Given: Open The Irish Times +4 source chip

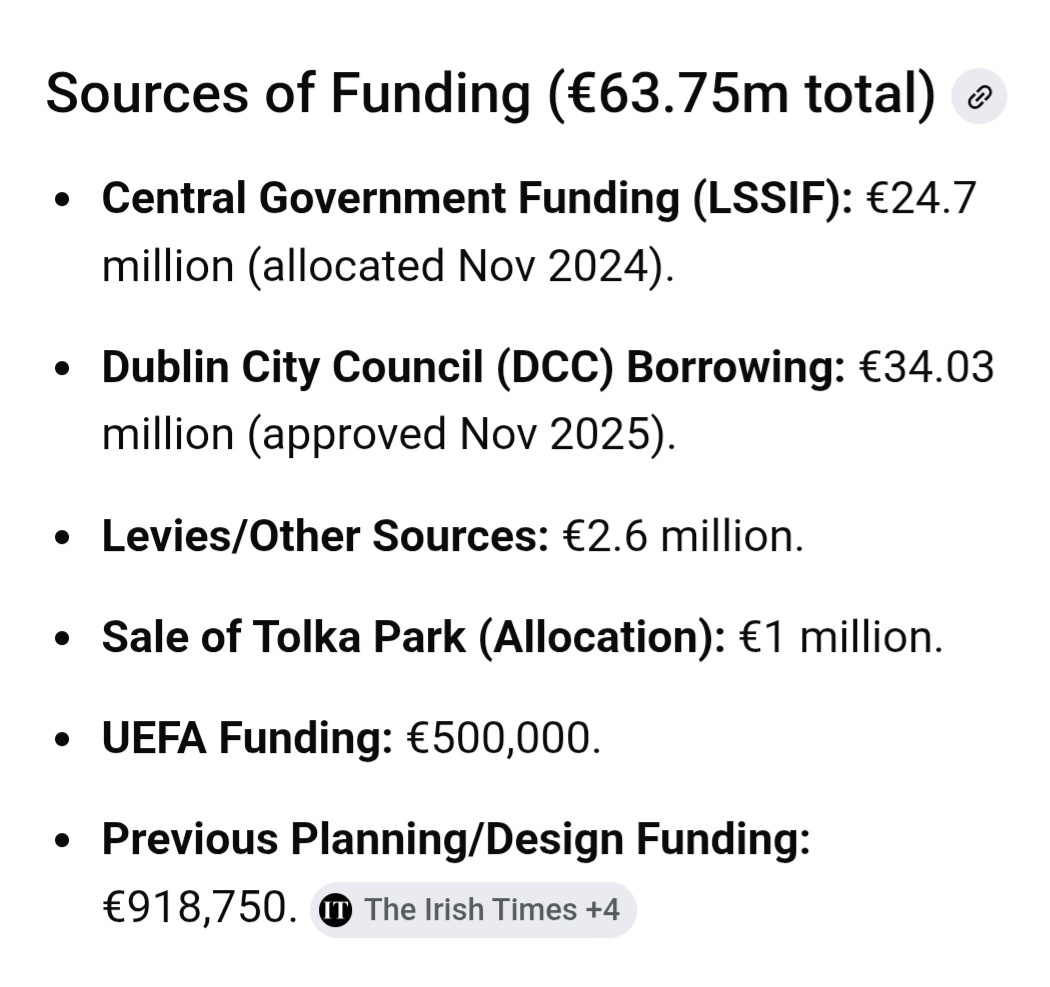Looking at the screenshot, I should tap(473, 910).
